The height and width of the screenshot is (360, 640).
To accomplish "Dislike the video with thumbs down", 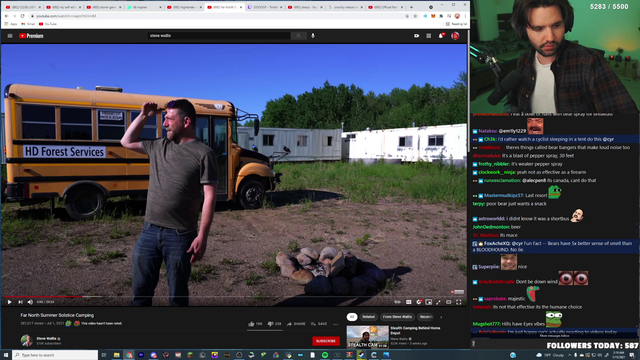I will [274, 324].
